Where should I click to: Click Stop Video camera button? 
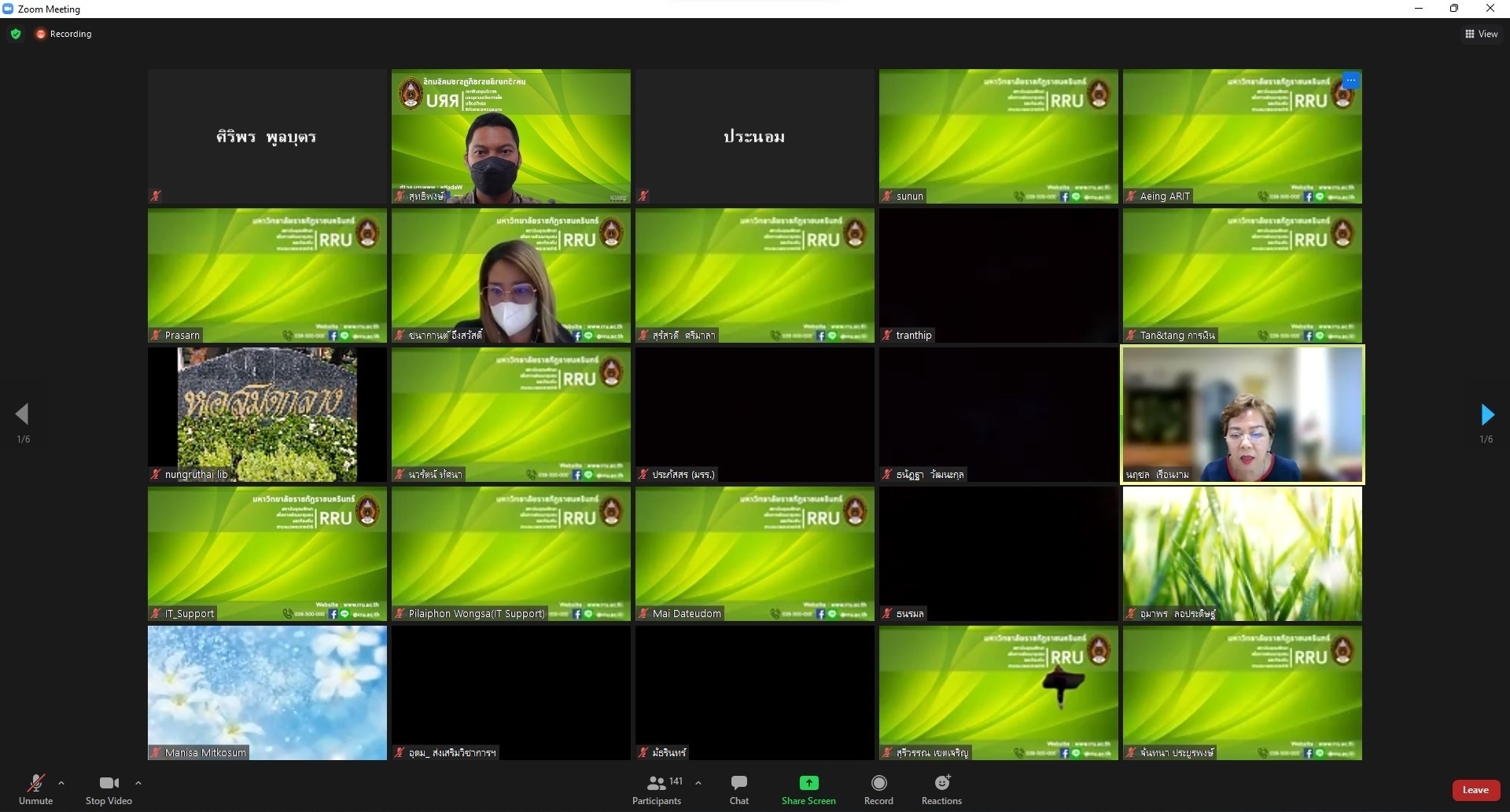(x=109, y=789)
